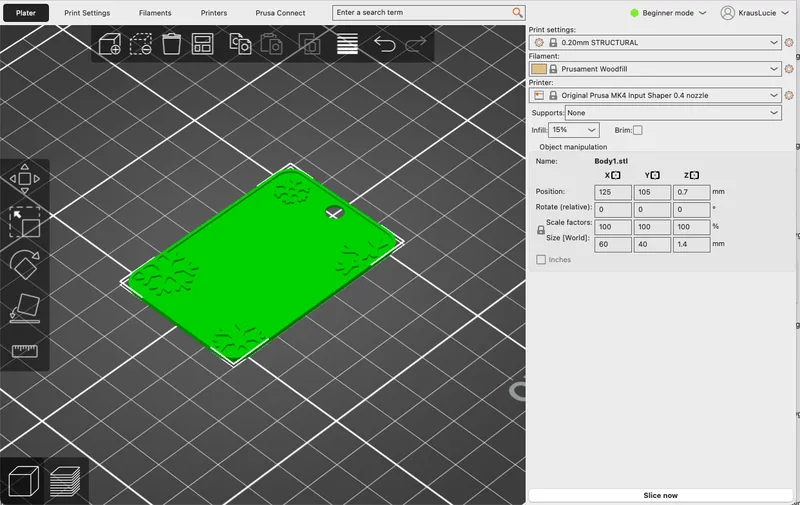This screenshot has height=505, width=800.
Task: Select the Rotate tool
Action: pyautogui.click(x=24, y=264)
